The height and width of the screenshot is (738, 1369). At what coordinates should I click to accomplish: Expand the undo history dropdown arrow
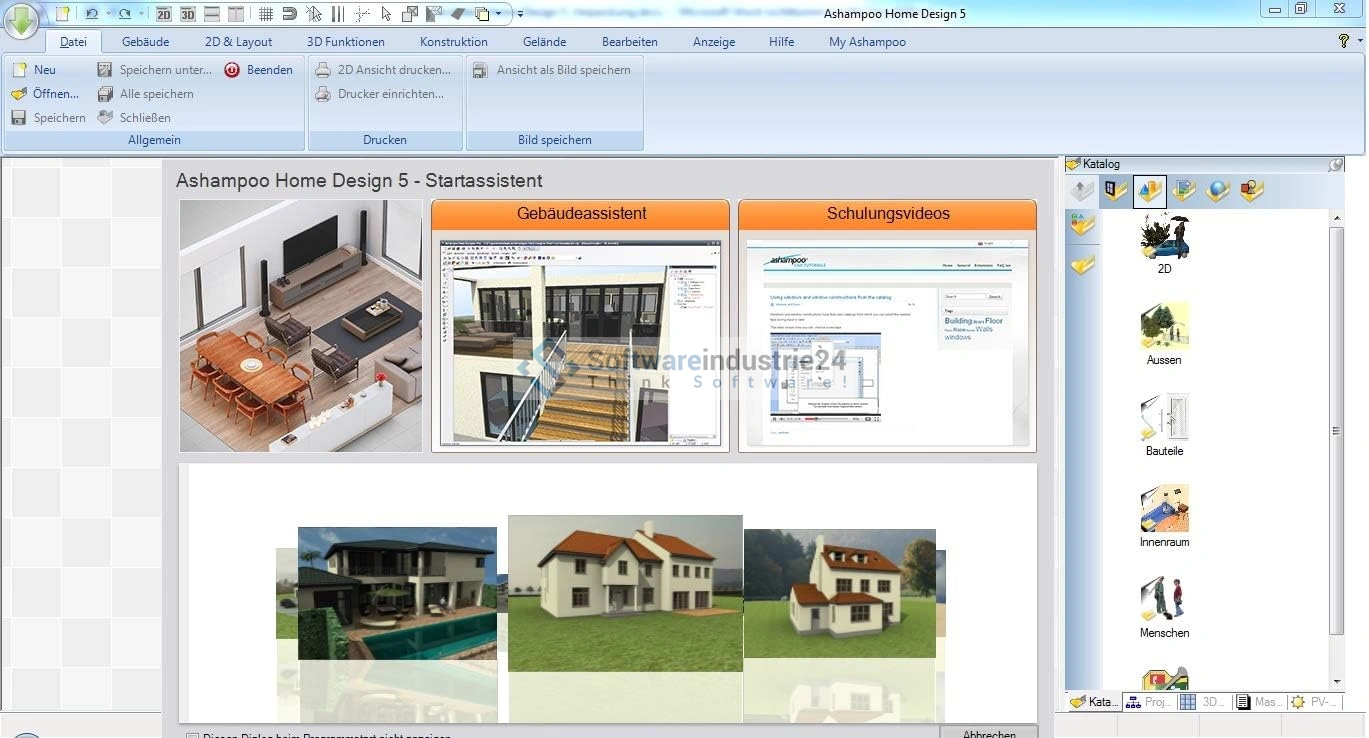[107, 14]
